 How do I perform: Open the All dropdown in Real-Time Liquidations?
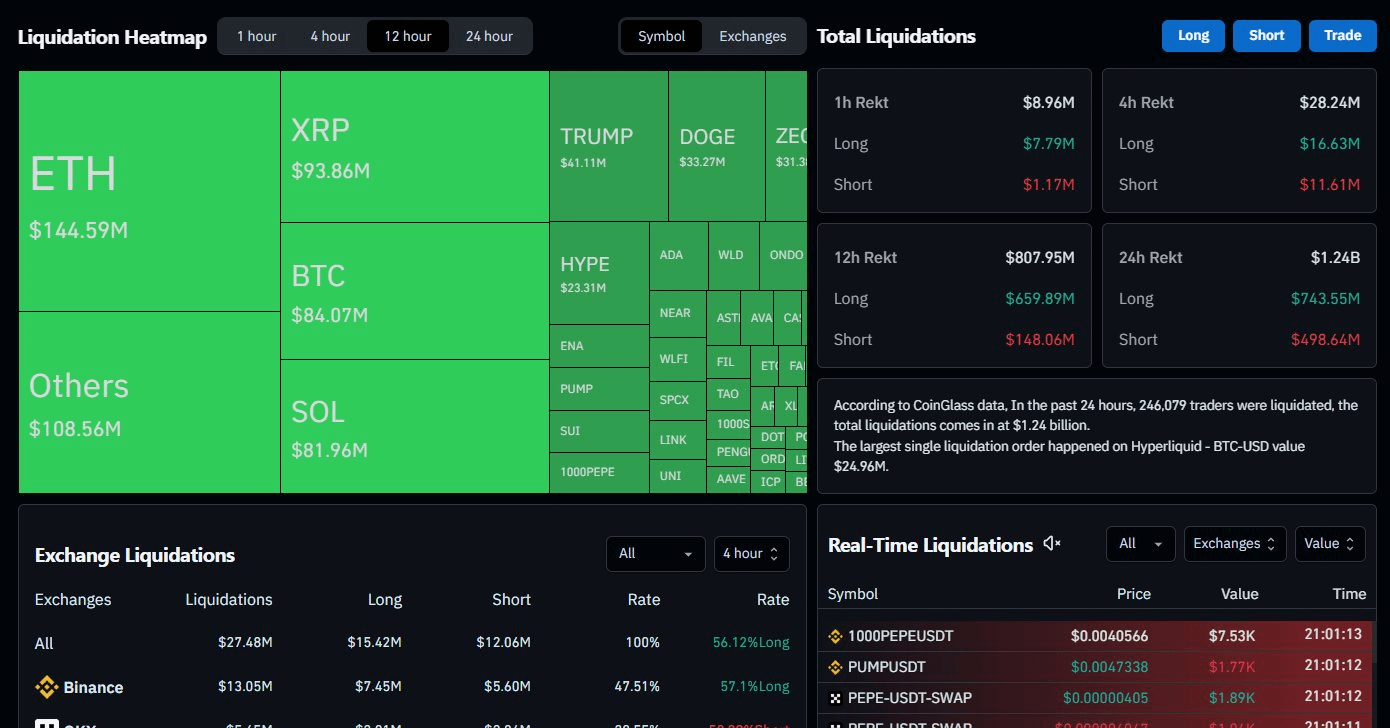1141,544
